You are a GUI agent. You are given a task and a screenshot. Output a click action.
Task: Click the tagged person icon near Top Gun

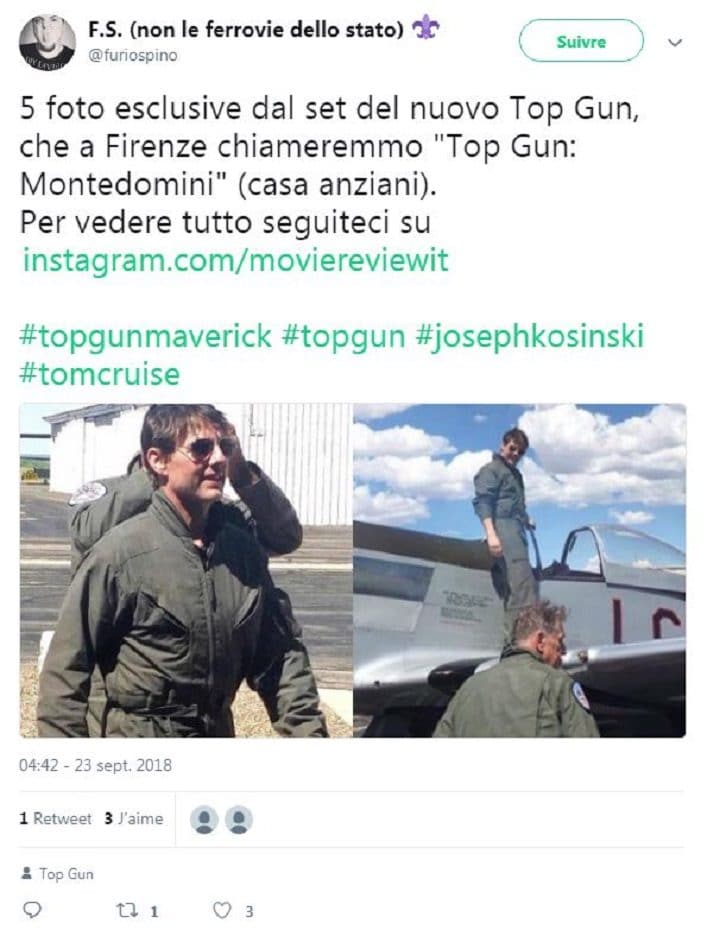point(26,874)
